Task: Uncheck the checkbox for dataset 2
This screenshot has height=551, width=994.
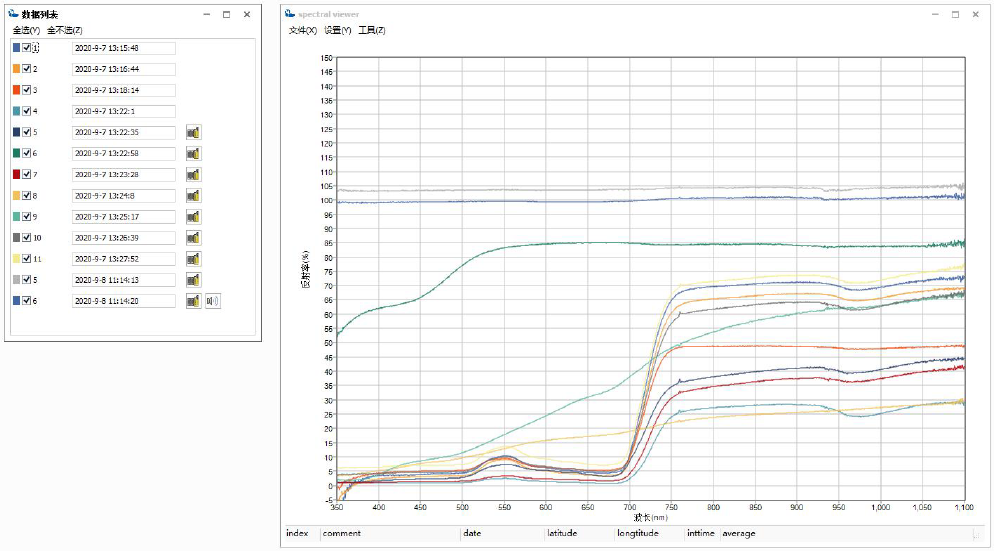Action: pyautogui.click(x=27, y=69)
